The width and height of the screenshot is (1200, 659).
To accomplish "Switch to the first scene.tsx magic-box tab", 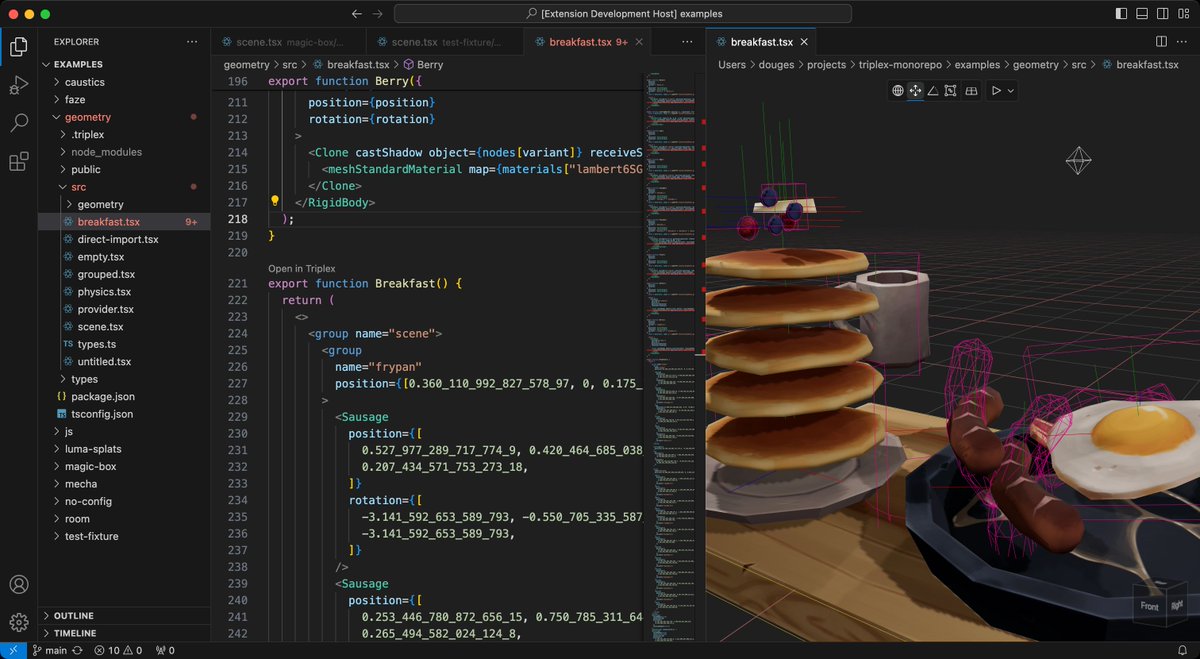I will tap(288, 42).
